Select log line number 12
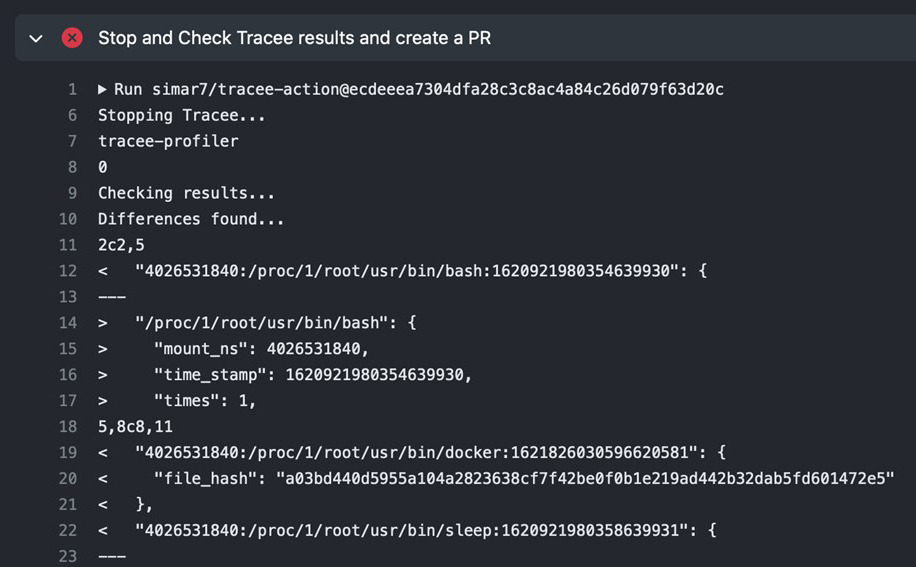The width and height of the screenshot is (916, 567). [68, 271]
